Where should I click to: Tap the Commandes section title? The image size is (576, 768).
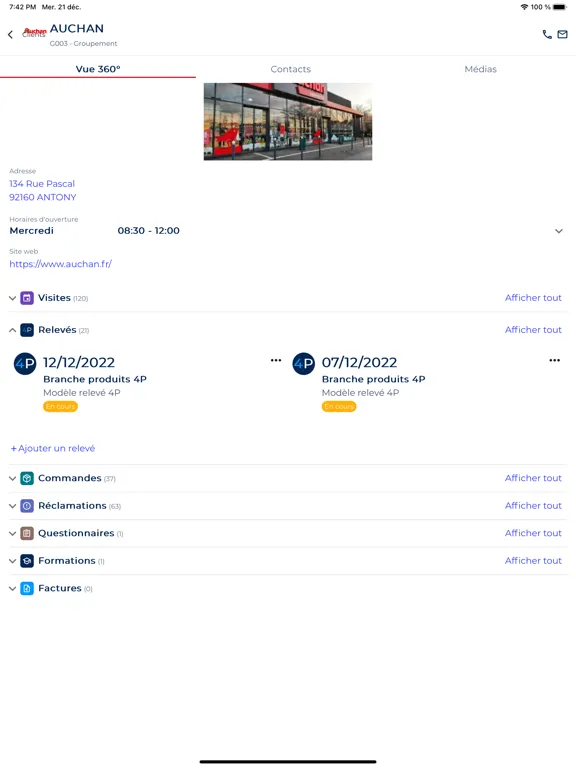tap(70, 478)
